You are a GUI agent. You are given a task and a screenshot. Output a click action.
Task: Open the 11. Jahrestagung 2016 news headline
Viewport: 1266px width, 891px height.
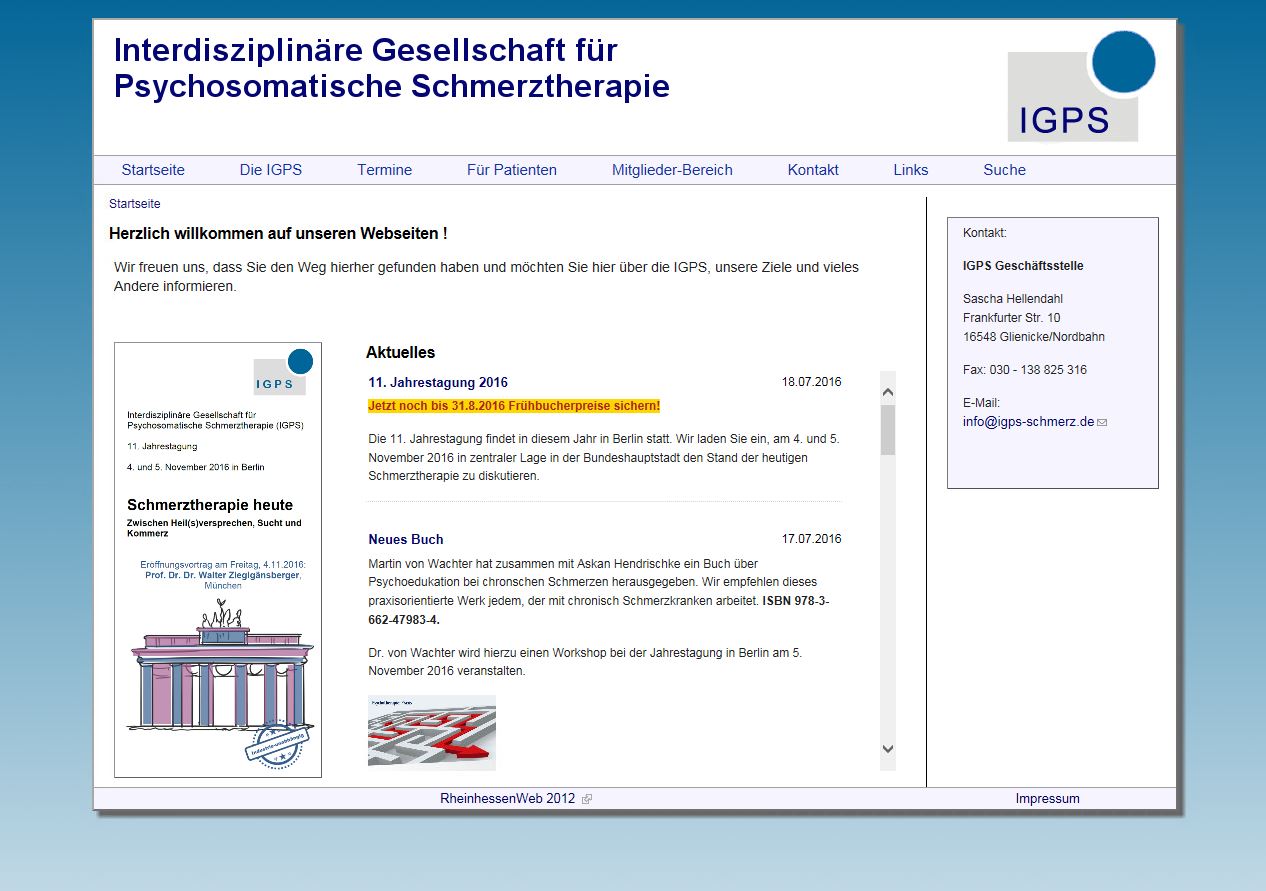[x=437, y=382]
